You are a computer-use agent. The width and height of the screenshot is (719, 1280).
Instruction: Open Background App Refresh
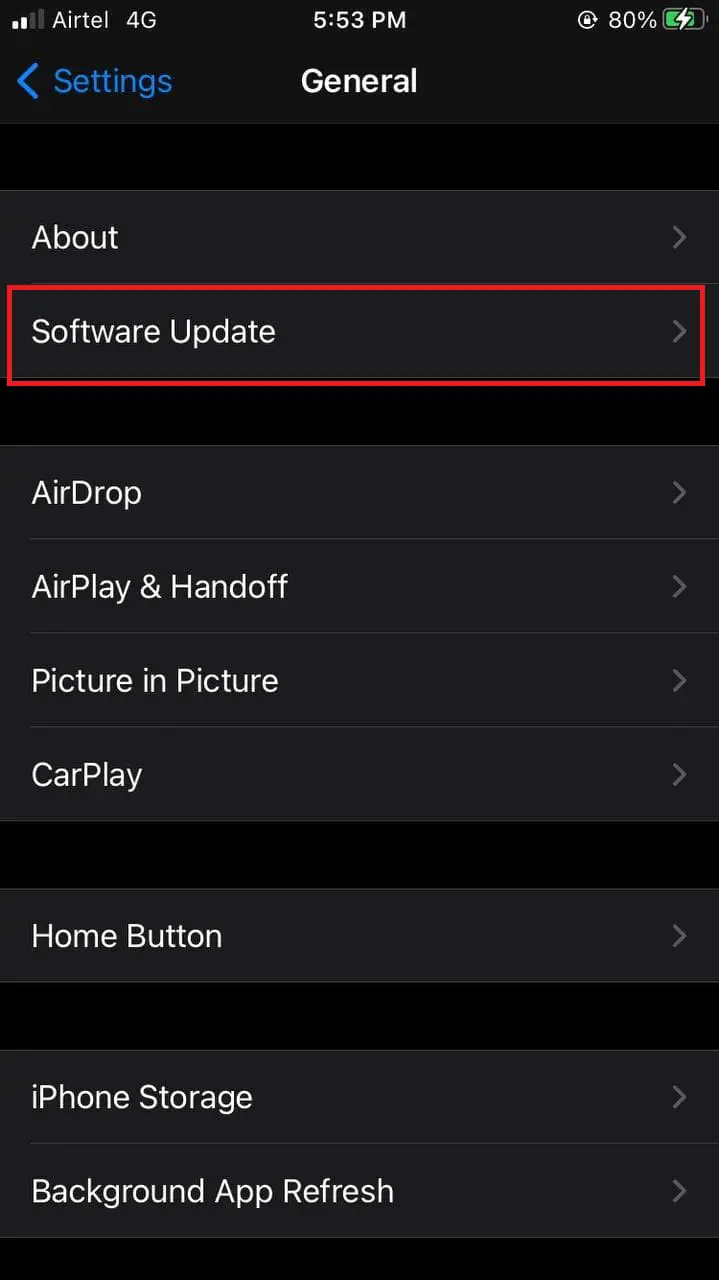click(359, 1191)
